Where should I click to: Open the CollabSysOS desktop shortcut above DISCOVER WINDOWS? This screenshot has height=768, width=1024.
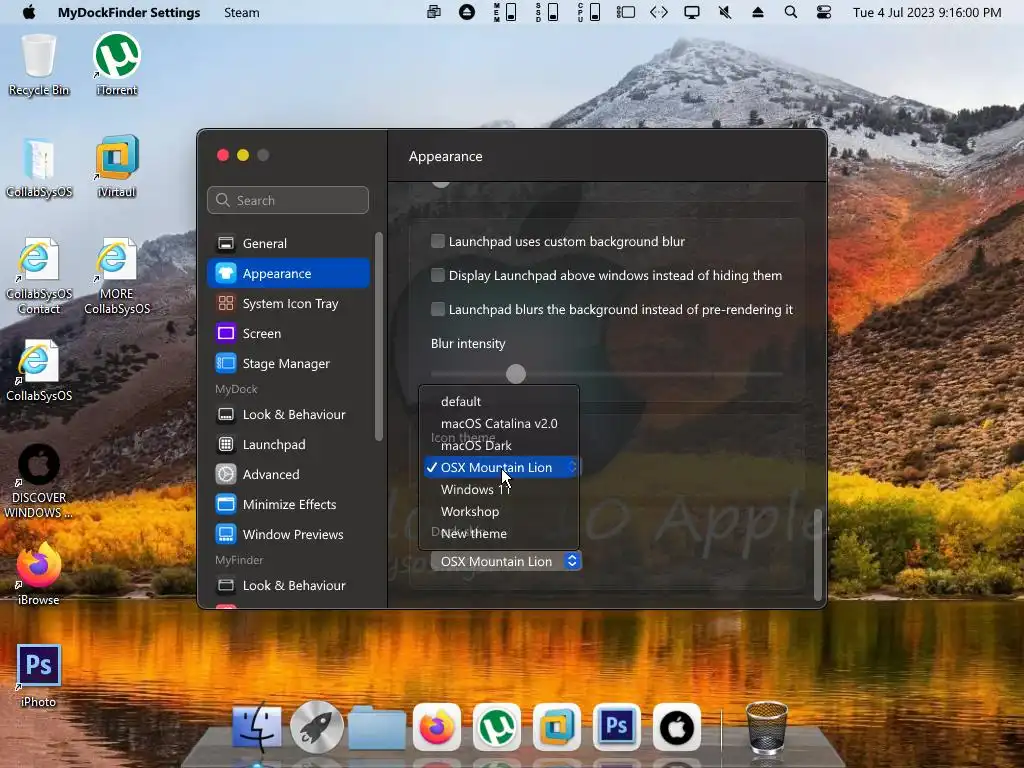[39, 371]
